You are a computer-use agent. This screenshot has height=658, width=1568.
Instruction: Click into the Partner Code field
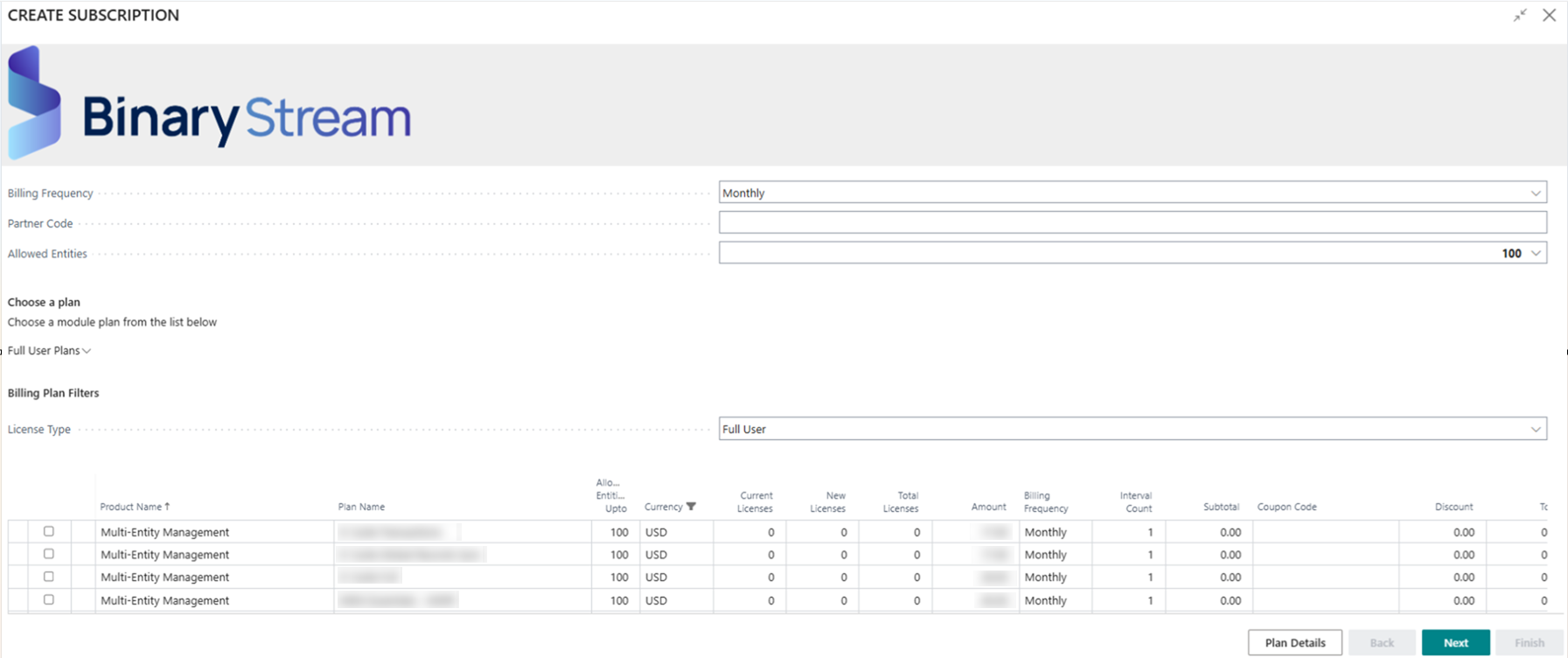(1132, 222)
